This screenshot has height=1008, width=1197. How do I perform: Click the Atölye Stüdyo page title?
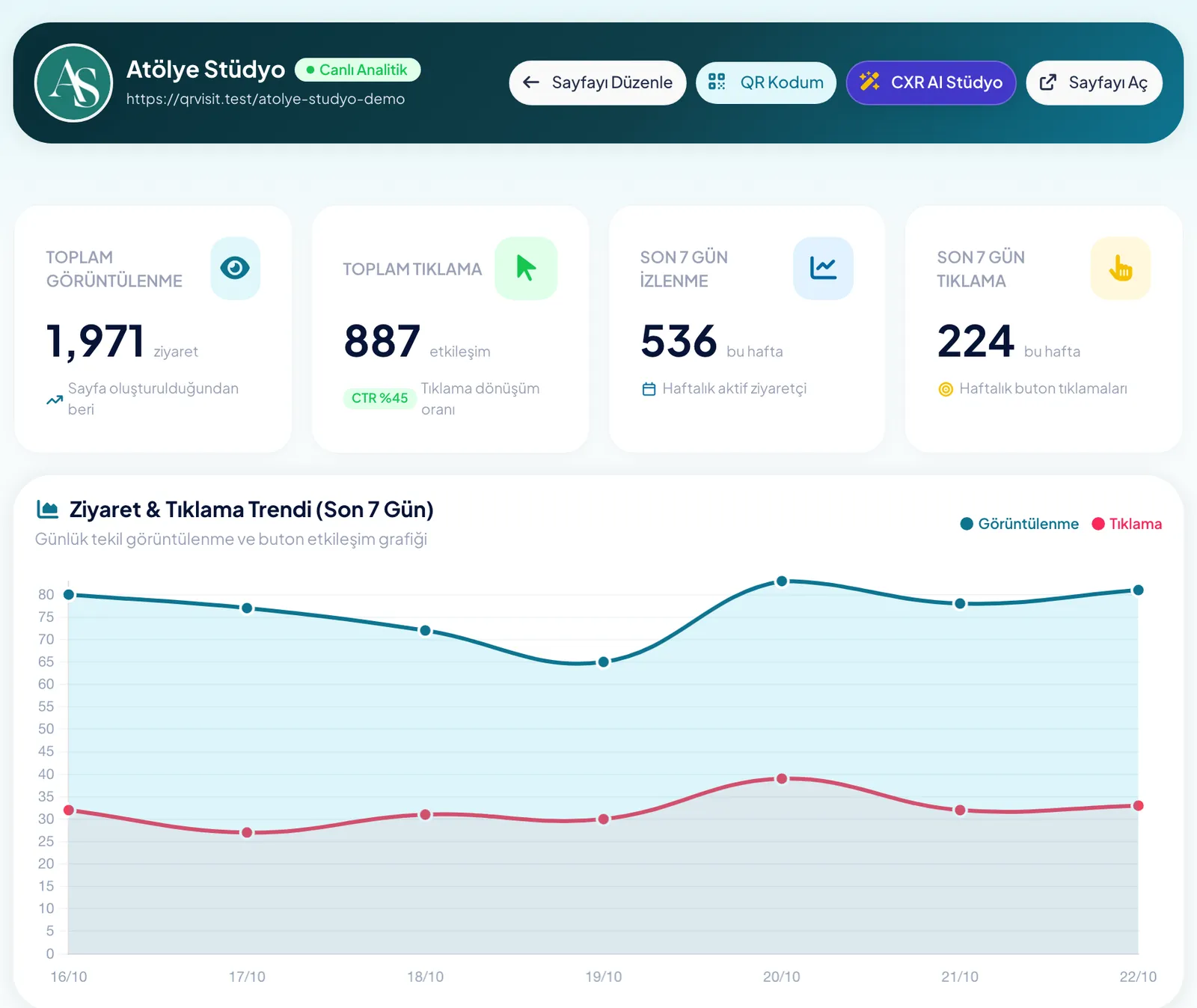click(x=206, y=70)
